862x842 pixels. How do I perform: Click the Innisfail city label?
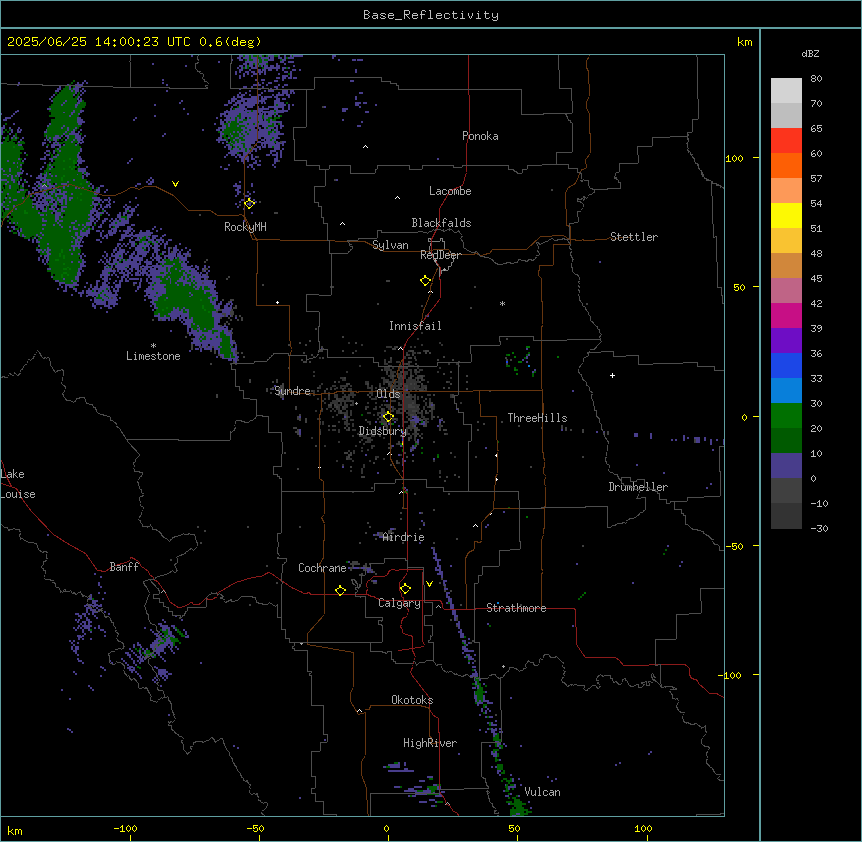tap(415, 326)
